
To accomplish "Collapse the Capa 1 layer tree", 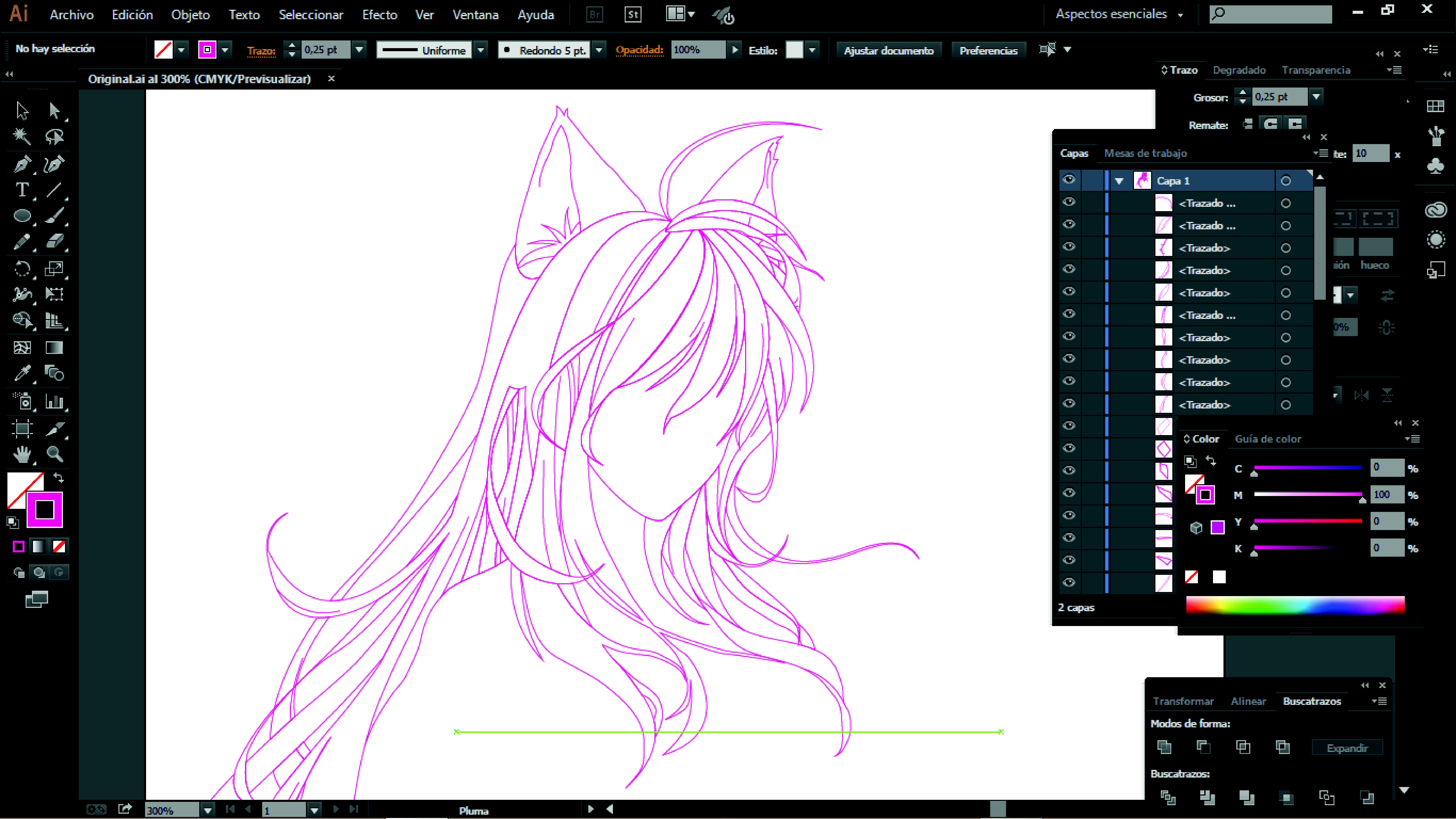I will tap(1119, 181).
